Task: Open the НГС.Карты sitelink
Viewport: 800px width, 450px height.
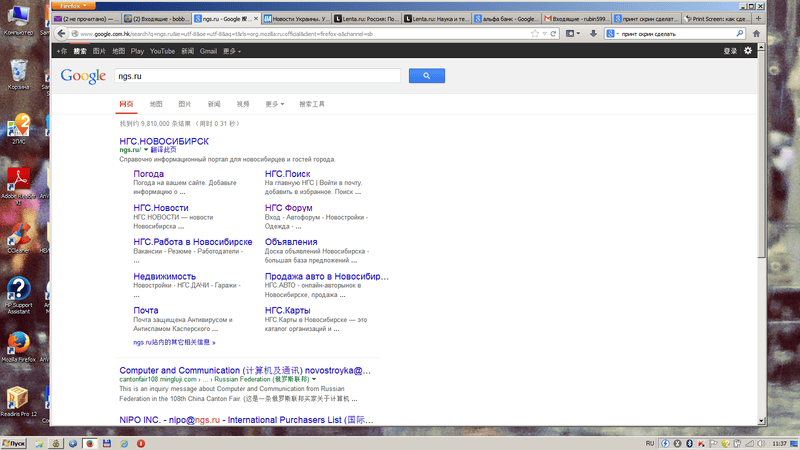Action: pyautogui.click(x=287, y=311)
